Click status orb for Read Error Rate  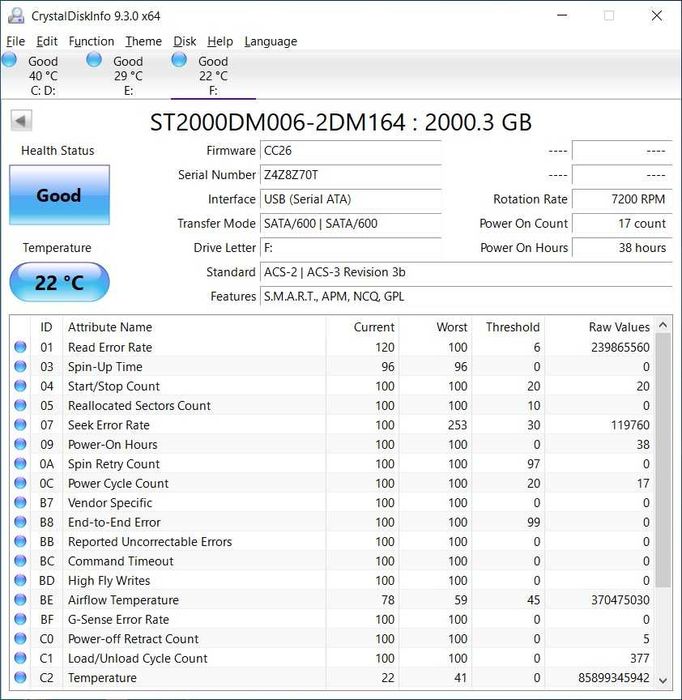(21, 347)
